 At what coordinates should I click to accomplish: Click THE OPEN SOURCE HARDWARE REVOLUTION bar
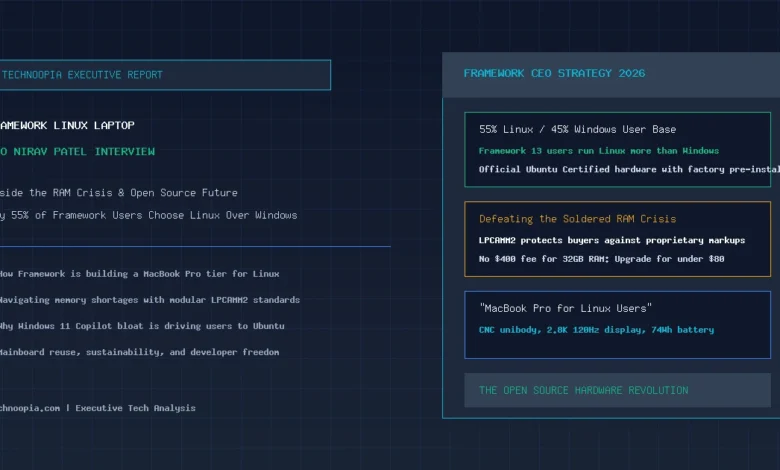[x=617, y=390]
